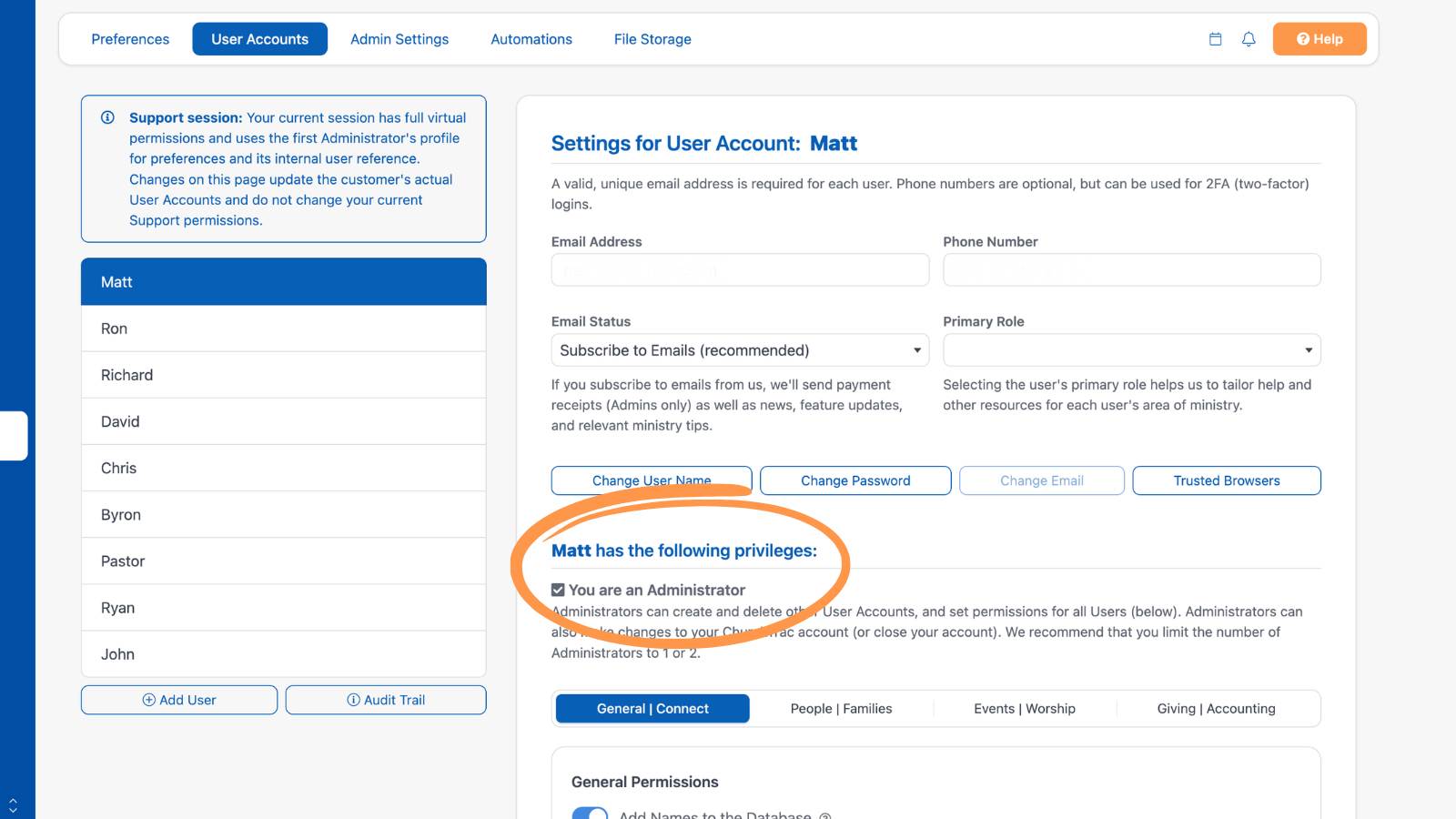Expand the sidebar chevron at bottom left
The width and height of the screenshot is (1456, 819).
(13, 805)
